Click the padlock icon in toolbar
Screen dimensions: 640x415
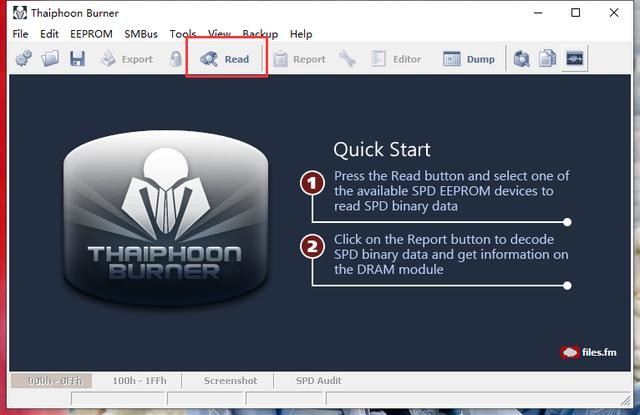pyautogui.click(x=176, y=59)
